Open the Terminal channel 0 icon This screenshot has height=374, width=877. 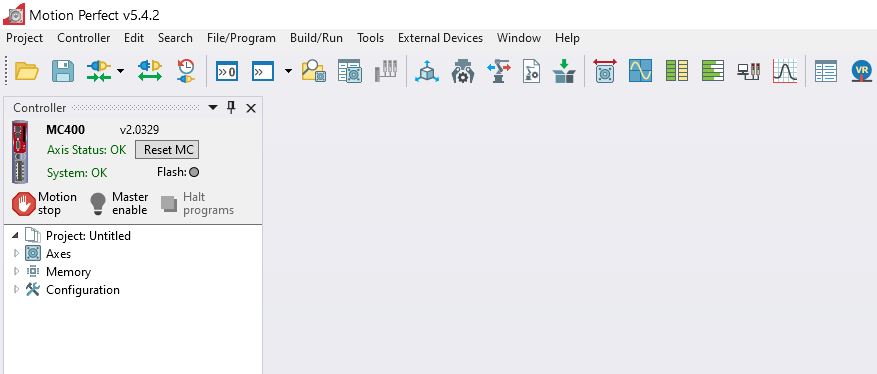(x=227, y=72)
